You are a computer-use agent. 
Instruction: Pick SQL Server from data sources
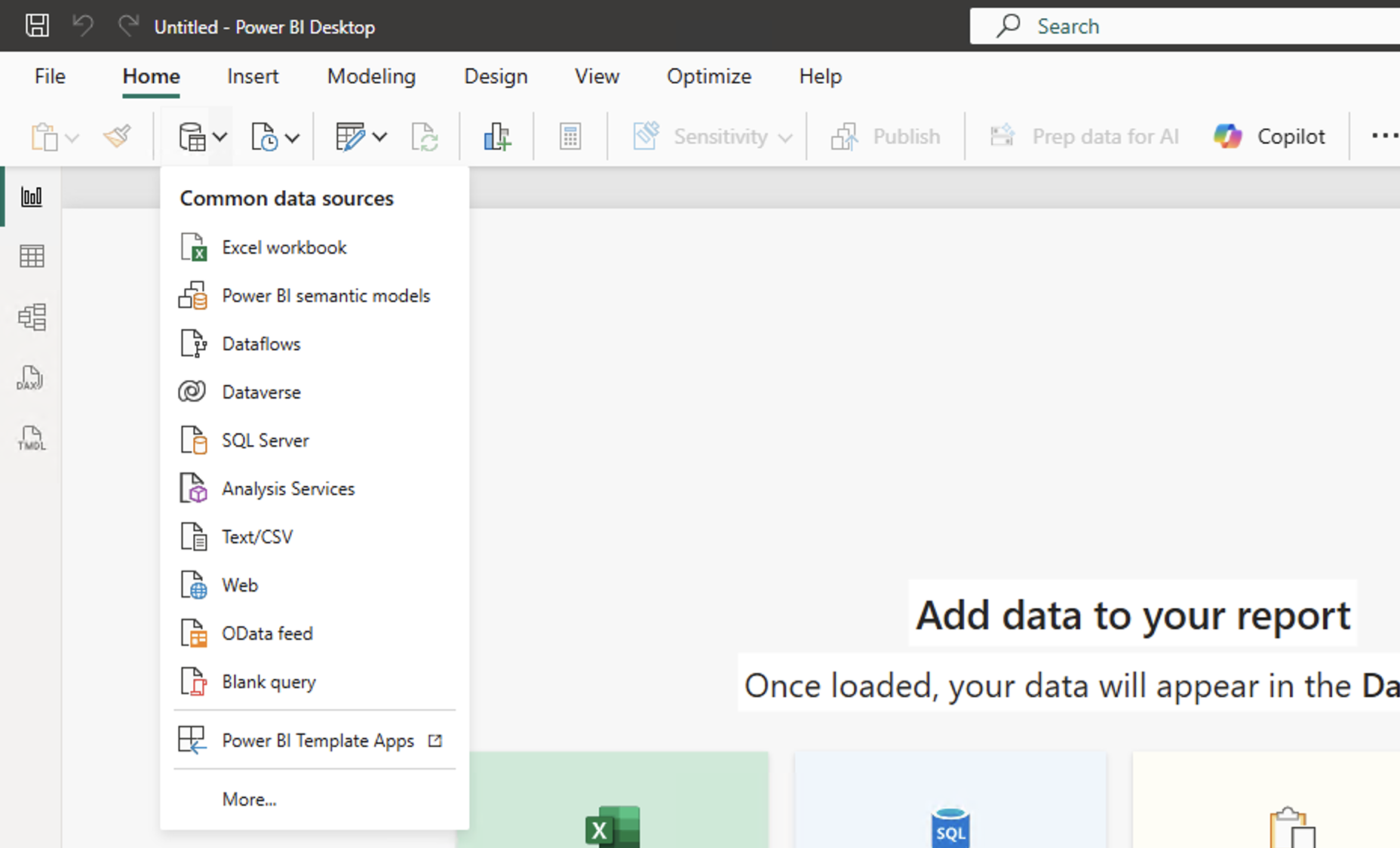point(315,441)
